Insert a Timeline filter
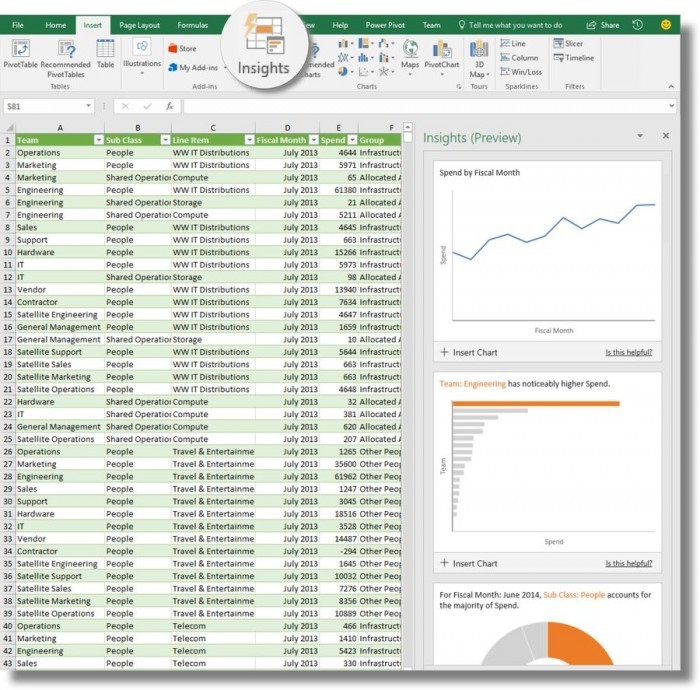Viewport: 700px width, 690px height. pos(571,58)
